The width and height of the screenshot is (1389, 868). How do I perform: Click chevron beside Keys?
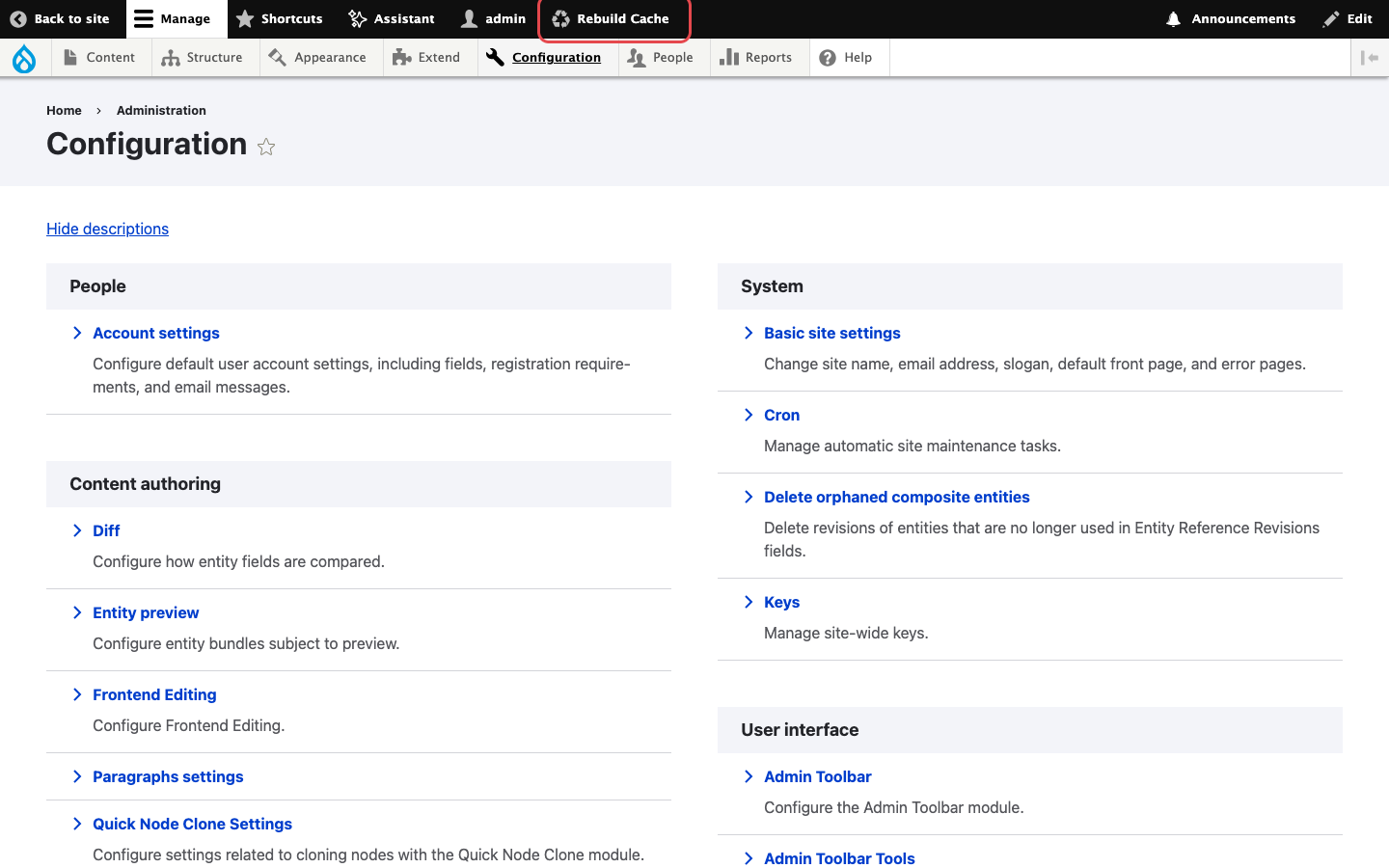point(749,602)
